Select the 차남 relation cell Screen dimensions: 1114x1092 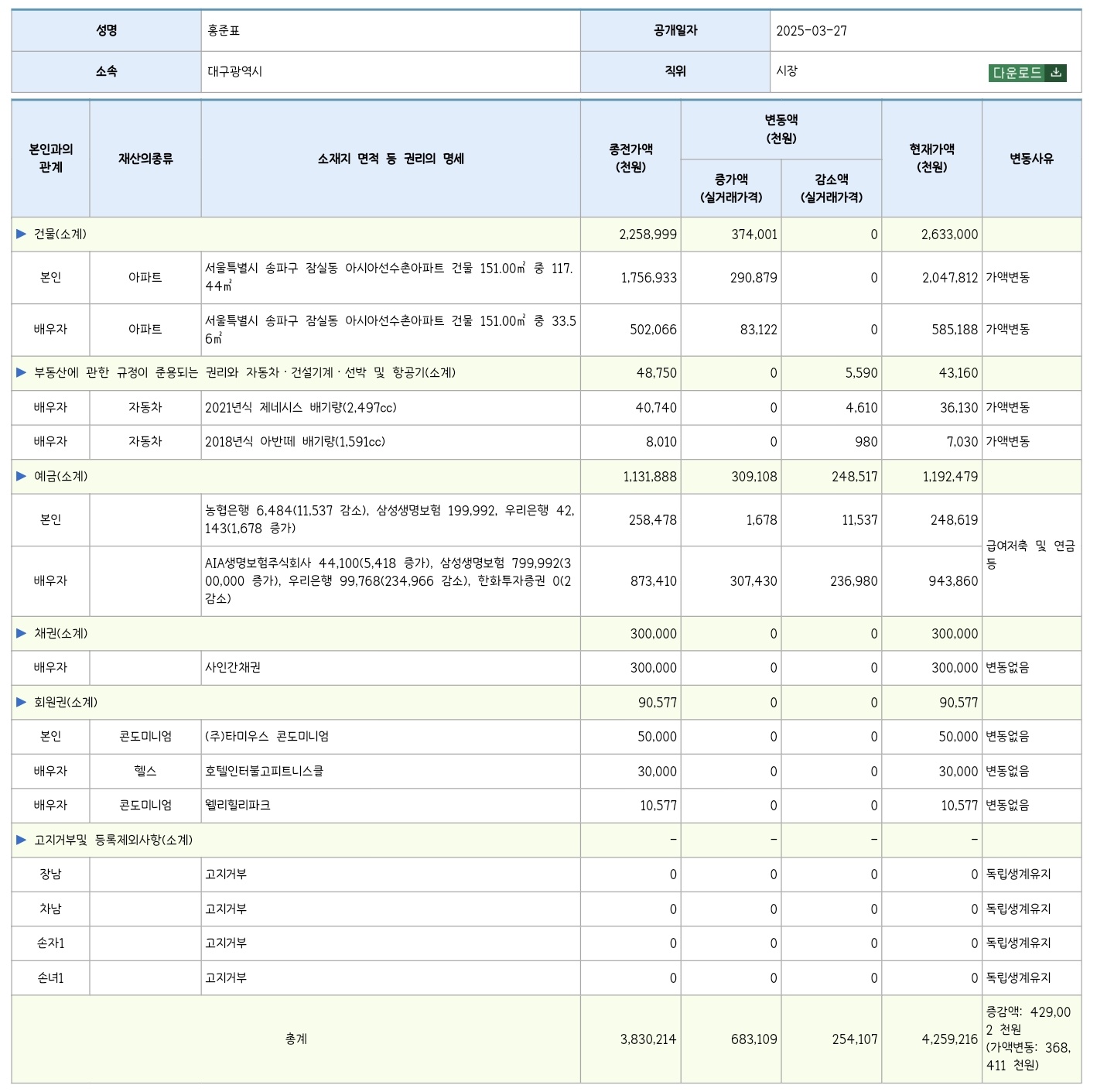point(51,909)
